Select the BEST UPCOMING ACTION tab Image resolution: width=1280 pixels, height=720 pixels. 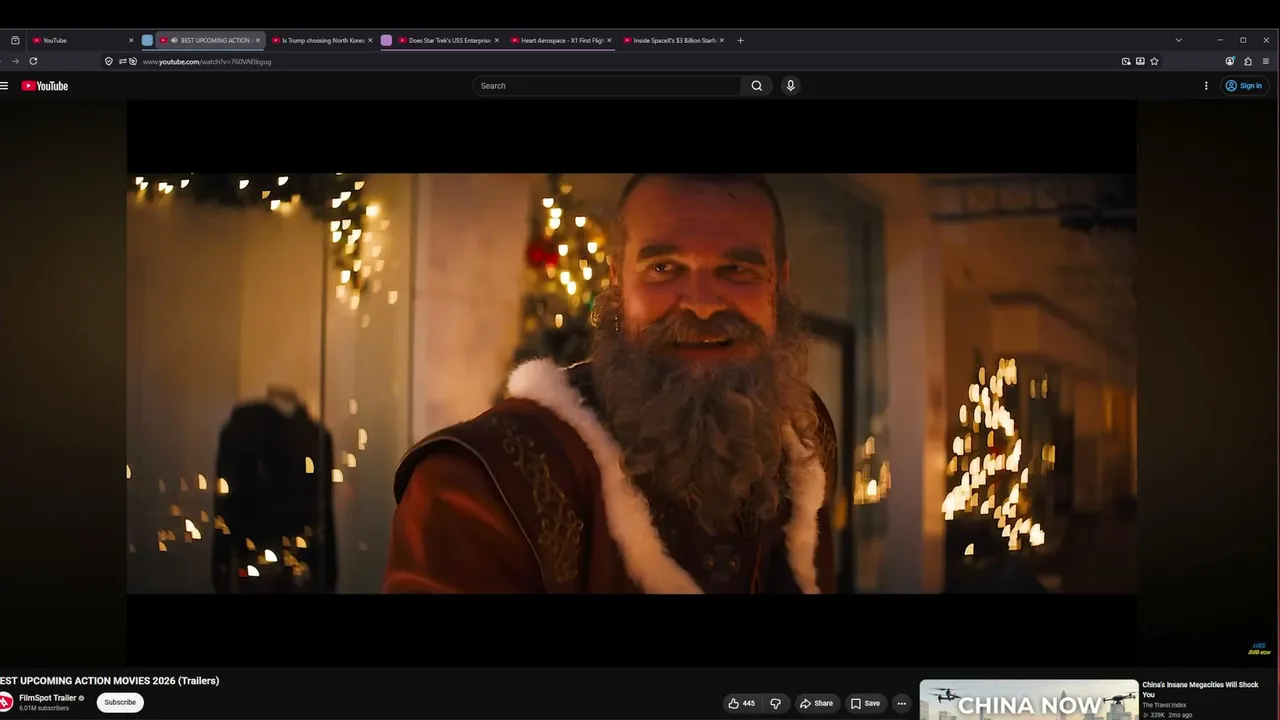pos(210,40)
